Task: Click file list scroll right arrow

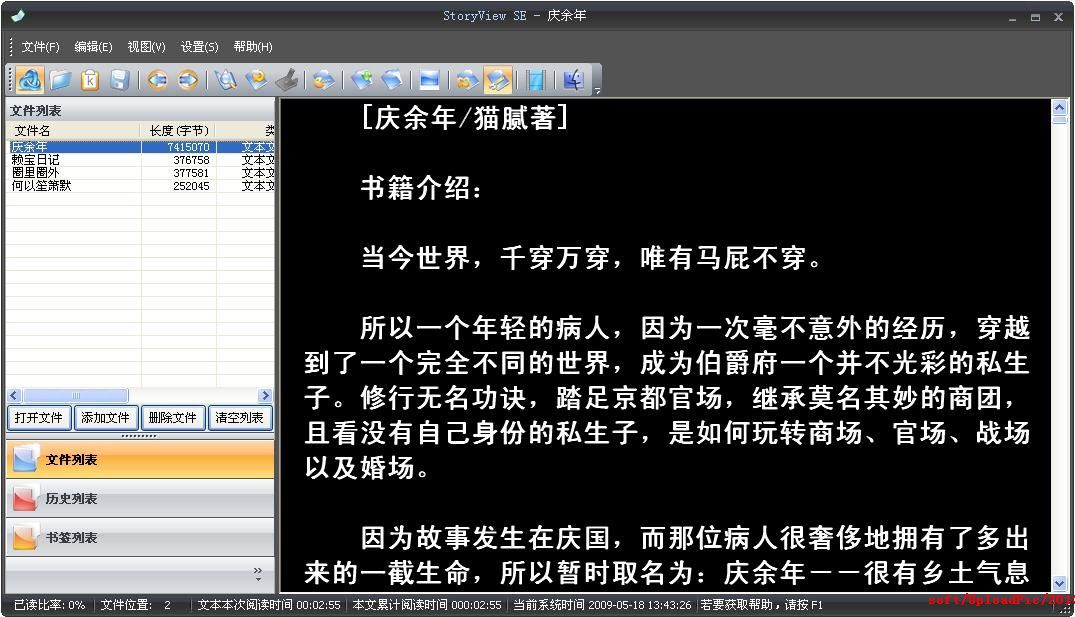Action: [265, 396]
